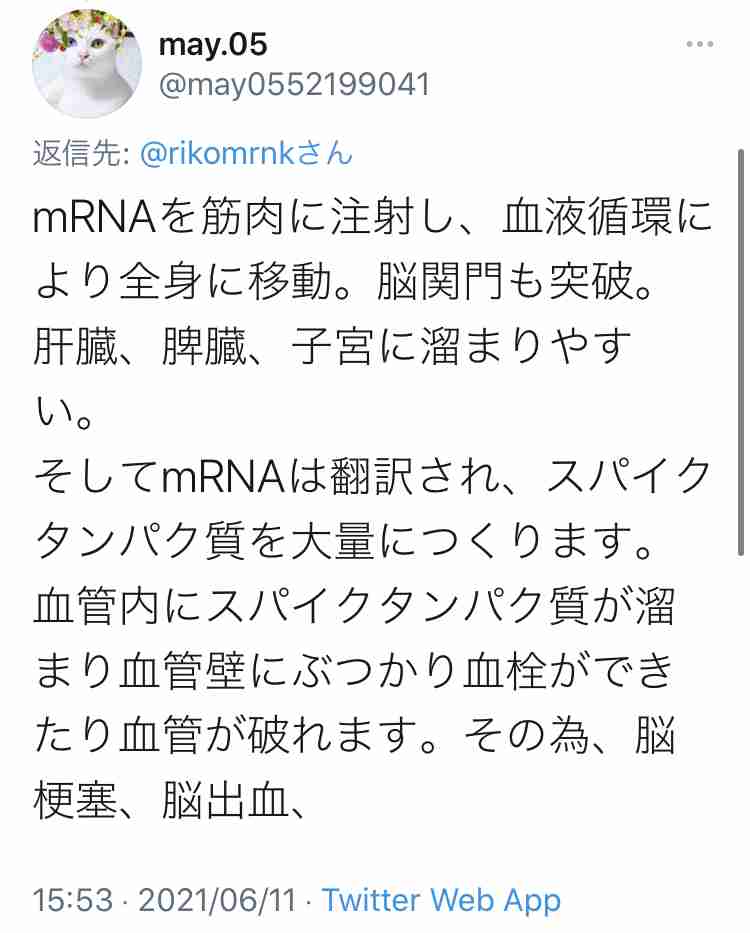The image size is (750, 933).
Task: Open the @rikomrnk reply-to mention
Action: point(218,154)
